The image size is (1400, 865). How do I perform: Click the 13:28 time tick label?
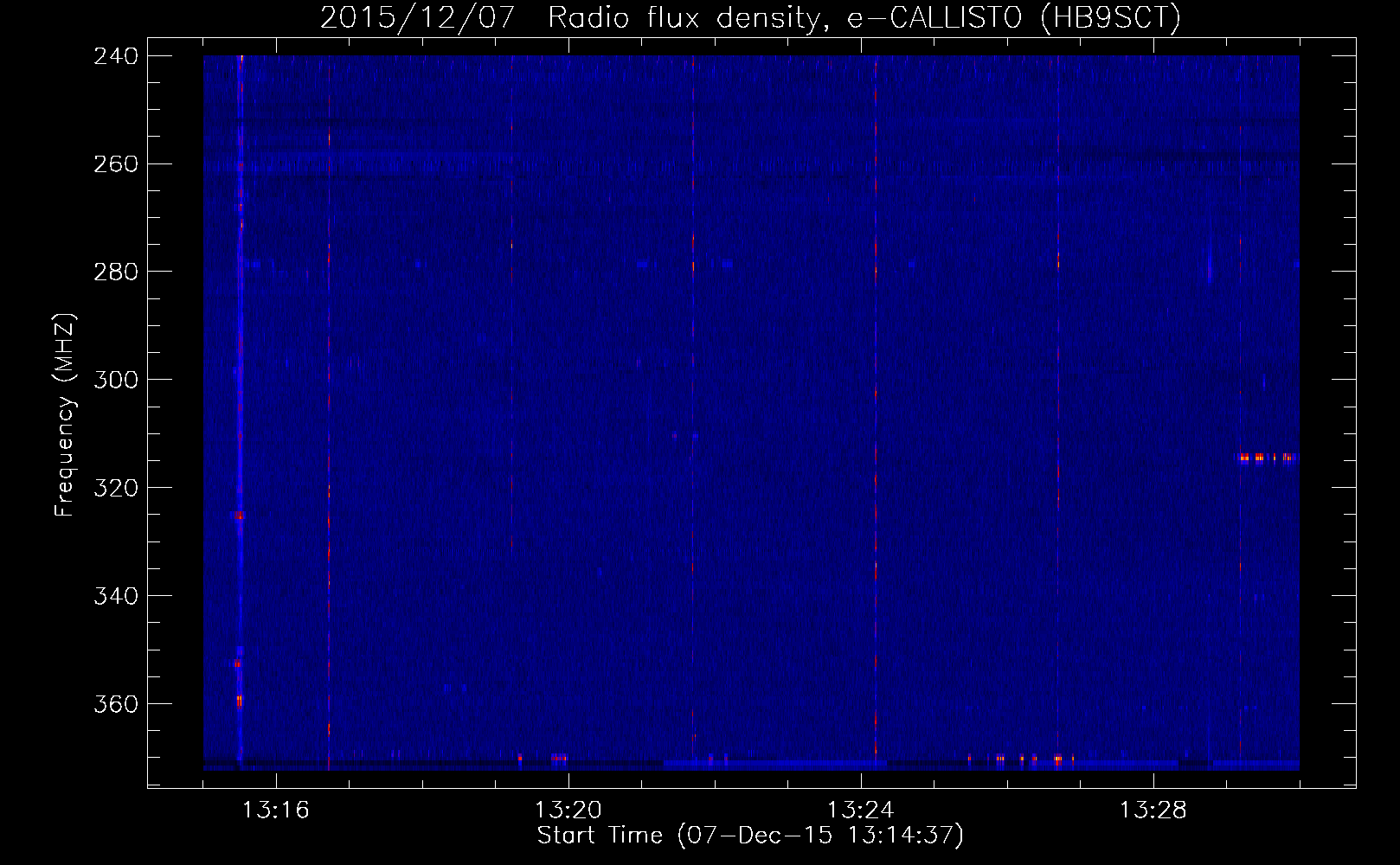tap(1153, 811)
